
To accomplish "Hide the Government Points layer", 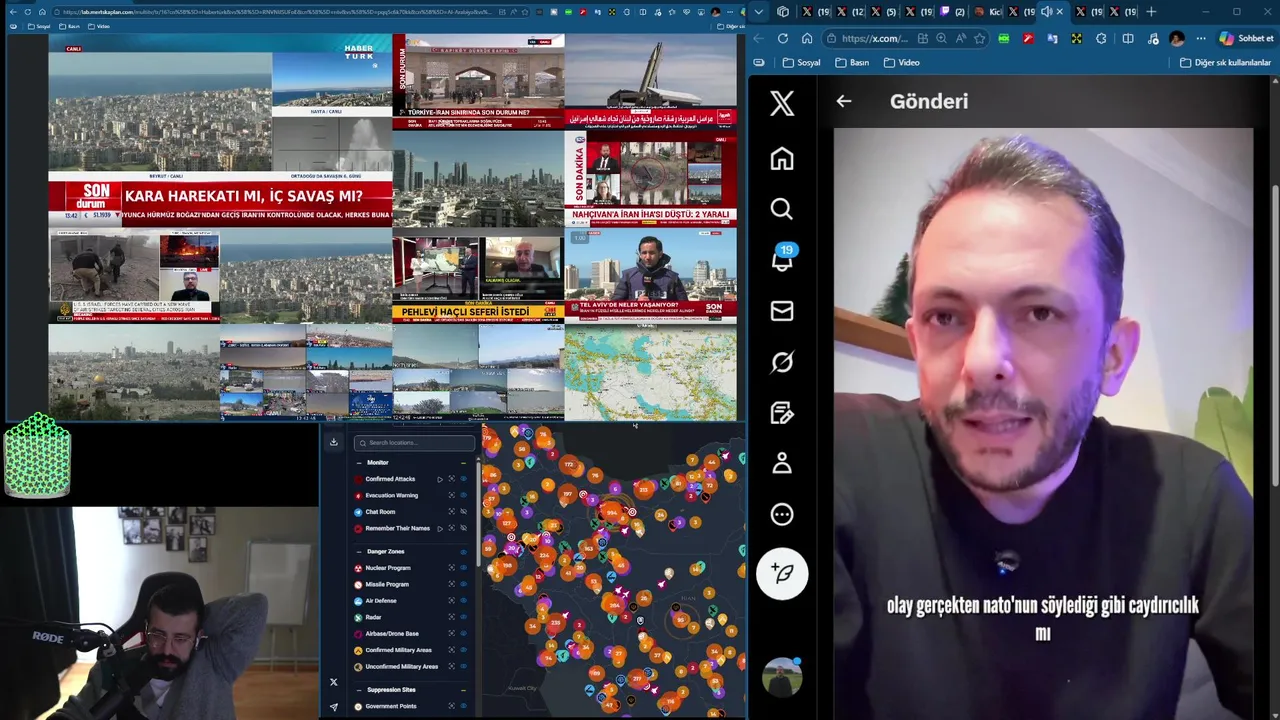I will click(x=463, y=706).
